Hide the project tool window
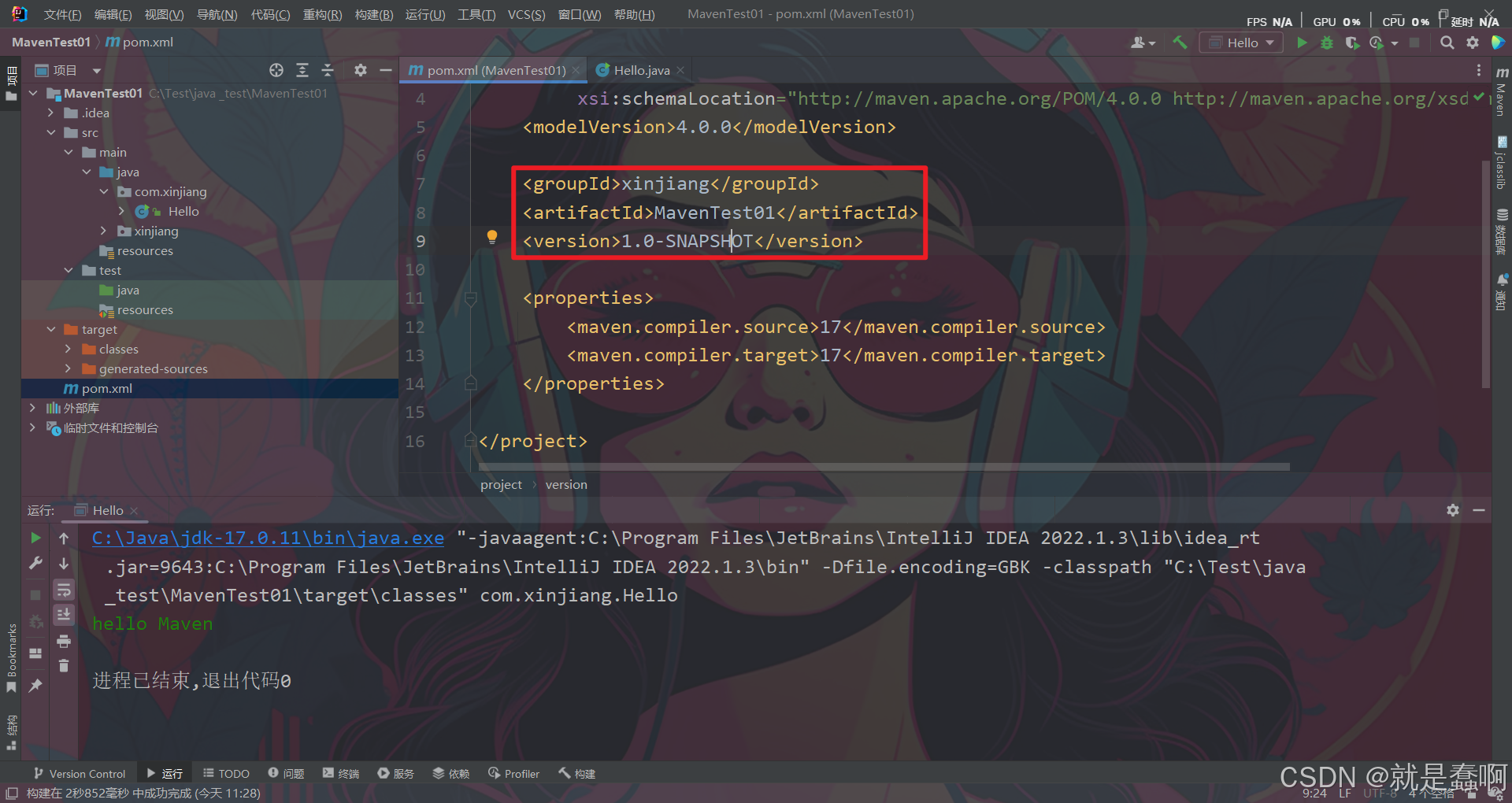1512x803 pixels. (x=386, y=70)
